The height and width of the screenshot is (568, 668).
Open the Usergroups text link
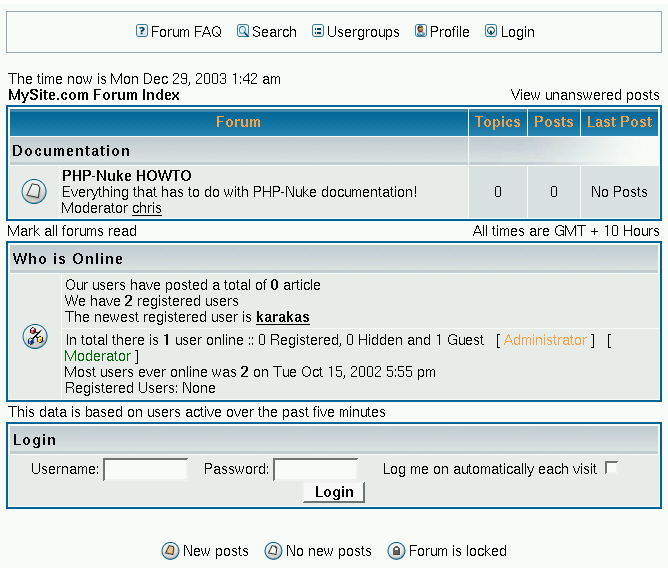(364, 32)
